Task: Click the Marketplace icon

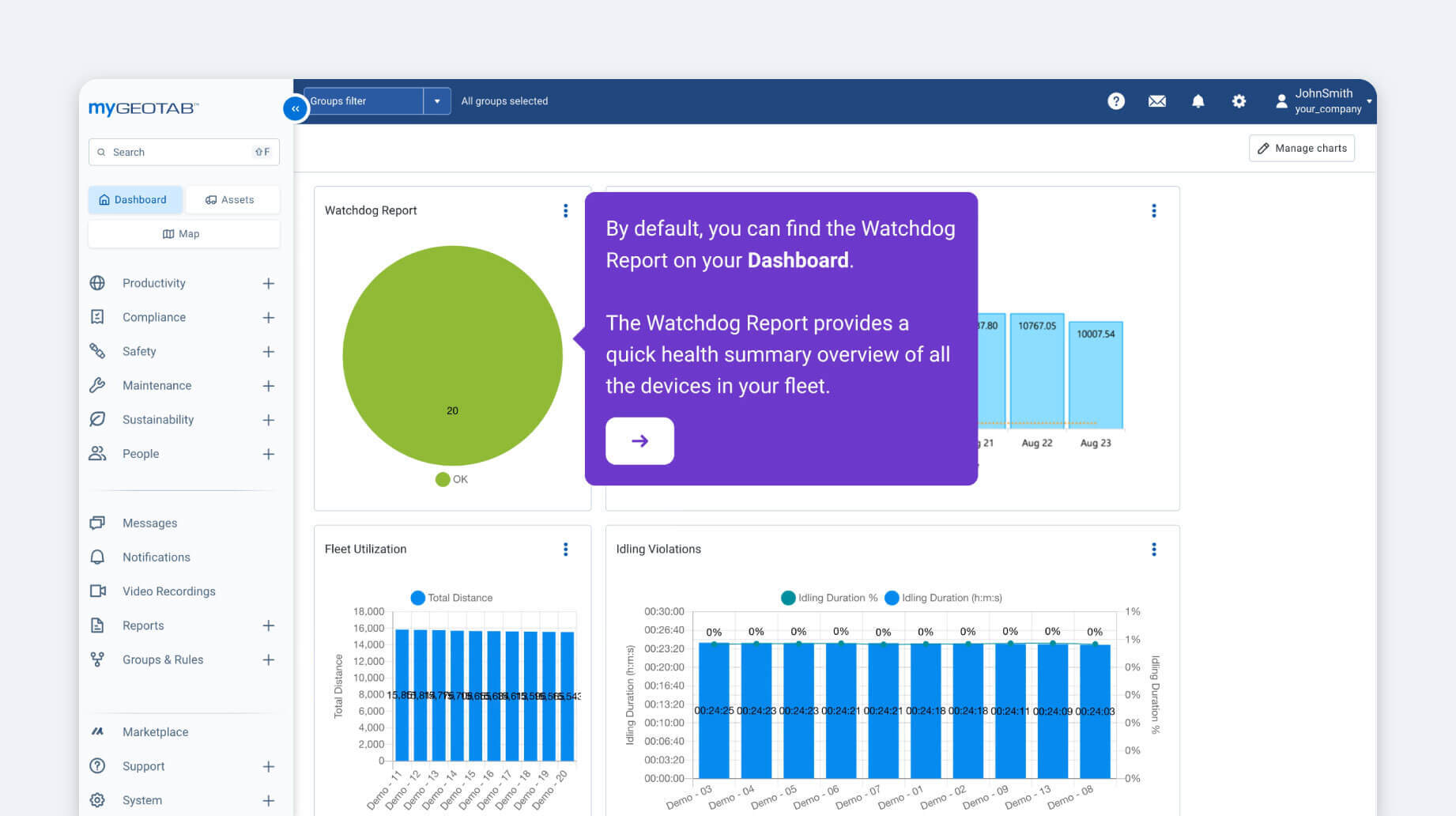Action: 97,731
